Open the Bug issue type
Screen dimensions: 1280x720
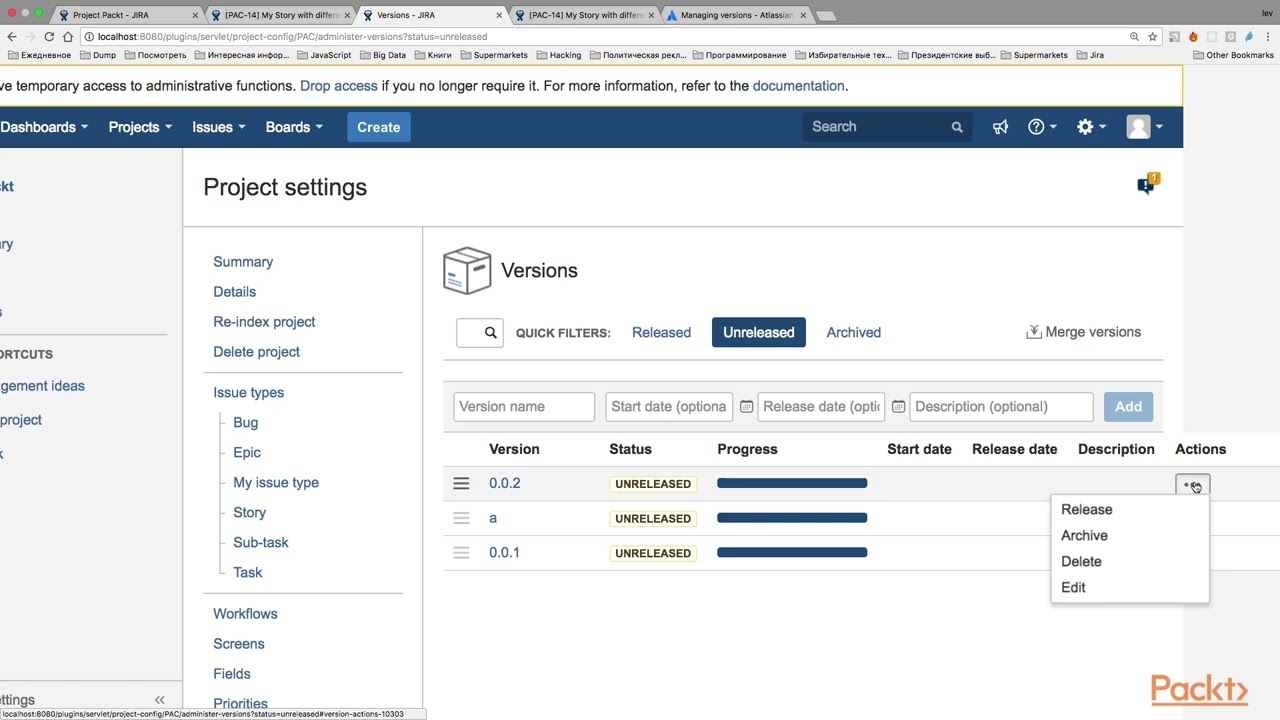[245, 423]
